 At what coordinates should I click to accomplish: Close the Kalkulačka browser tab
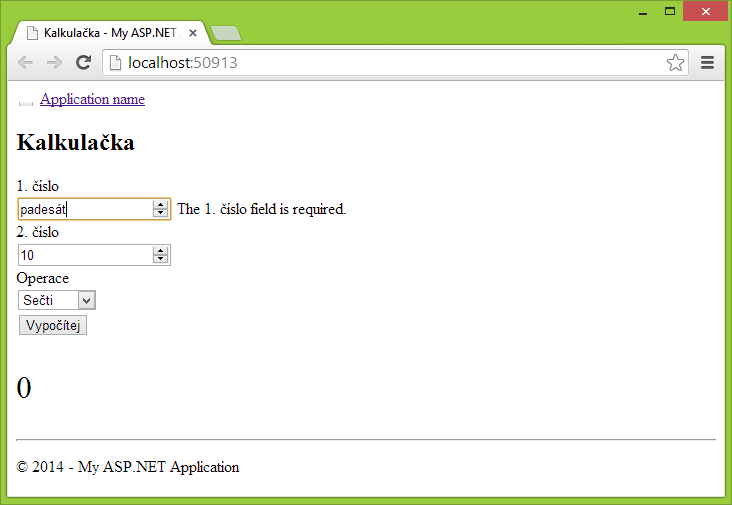193,33
